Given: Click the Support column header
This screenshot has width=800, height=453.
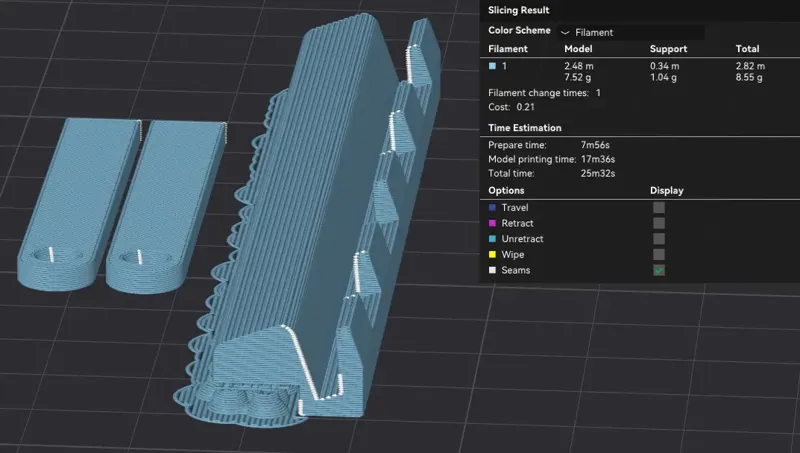Looking at the screenshot, I should pyautogui.click(x=668, y=49).
